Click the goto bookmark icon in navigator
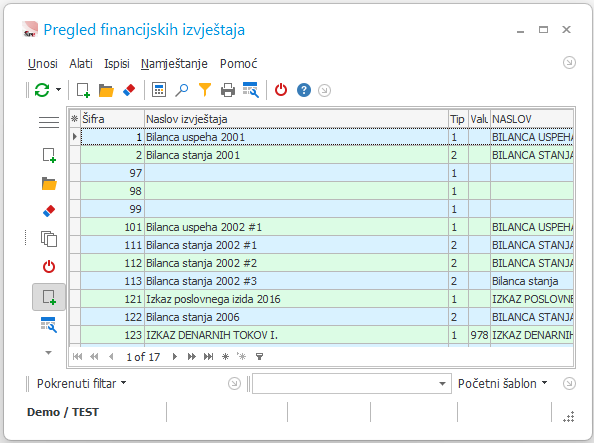The height and width of the screenshot is (443, 594). point(241,357)
